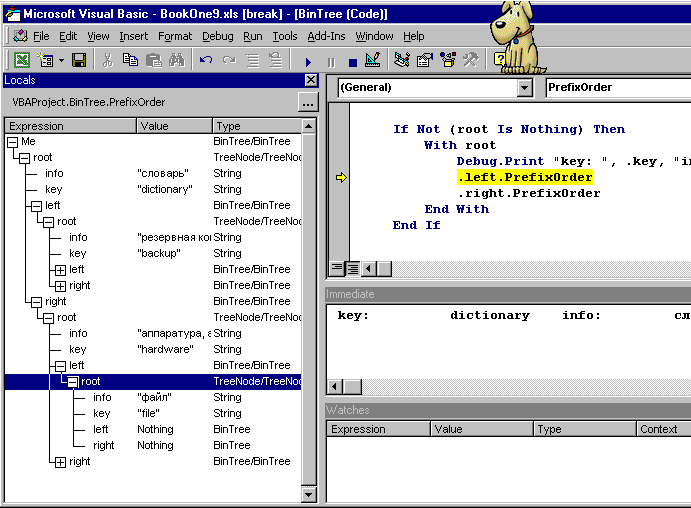The width and height of the screenshot is (691, 508).
Task: Click code window scroll left arrow
Action: click(368, 268)
